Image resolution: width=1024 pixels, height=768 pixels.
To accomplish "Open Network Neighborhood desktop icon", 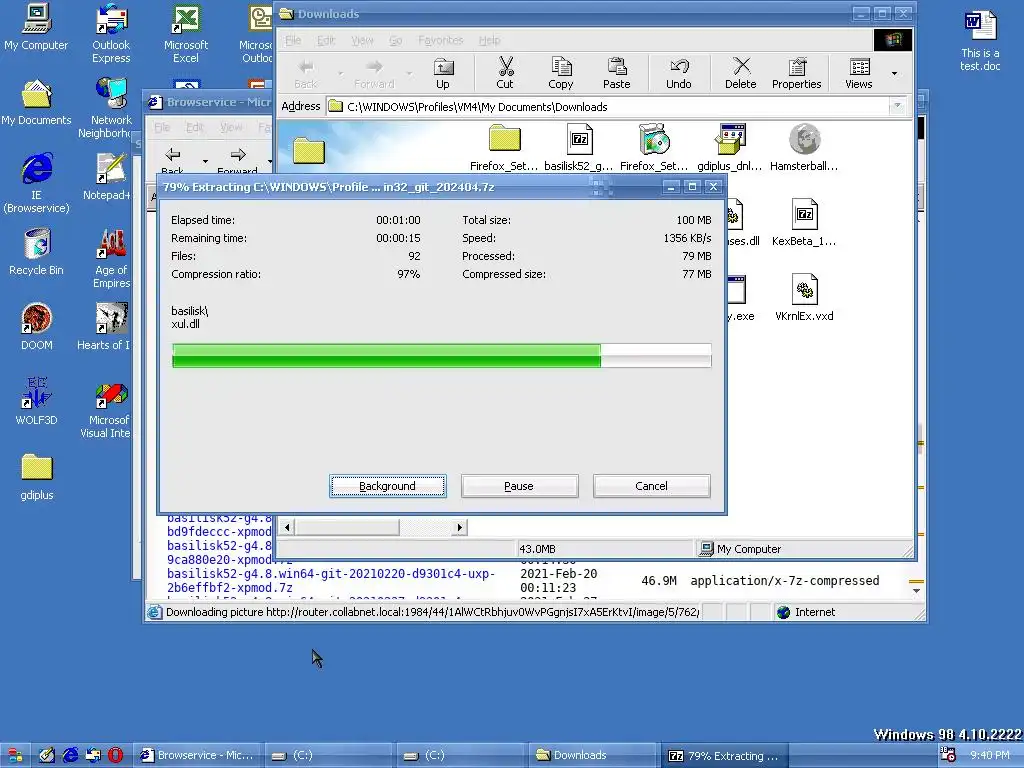I will (x=110, y=108).
